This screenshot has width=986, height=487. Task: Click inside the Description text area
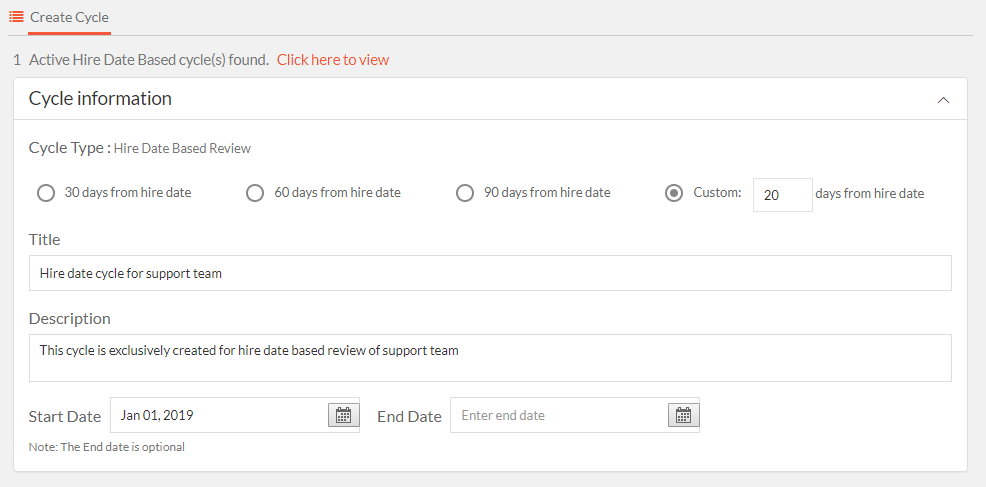click(490, 358)
